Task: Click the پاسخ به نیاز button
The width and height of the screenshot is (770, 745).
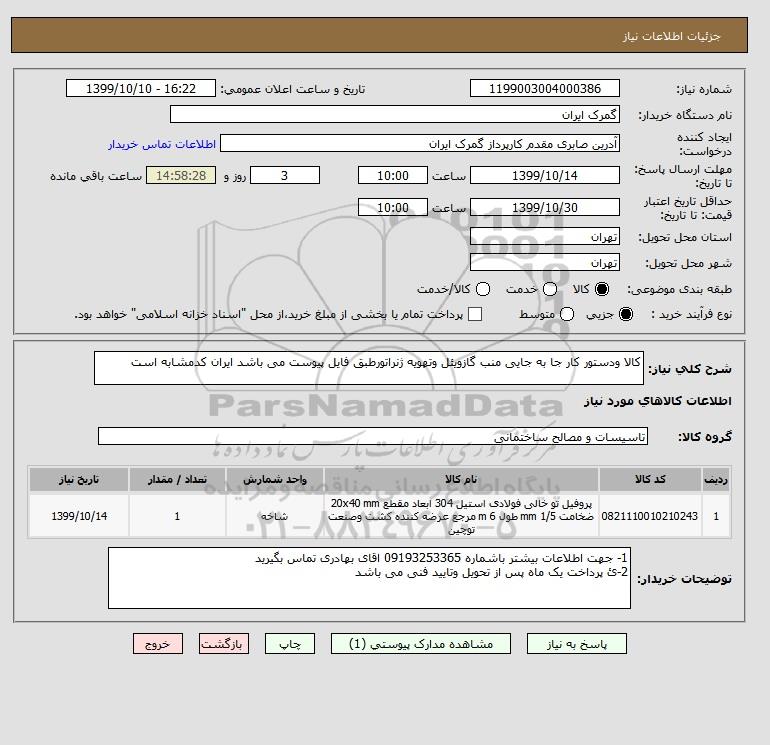Action: pyautogui.click(x=577, y=644)
